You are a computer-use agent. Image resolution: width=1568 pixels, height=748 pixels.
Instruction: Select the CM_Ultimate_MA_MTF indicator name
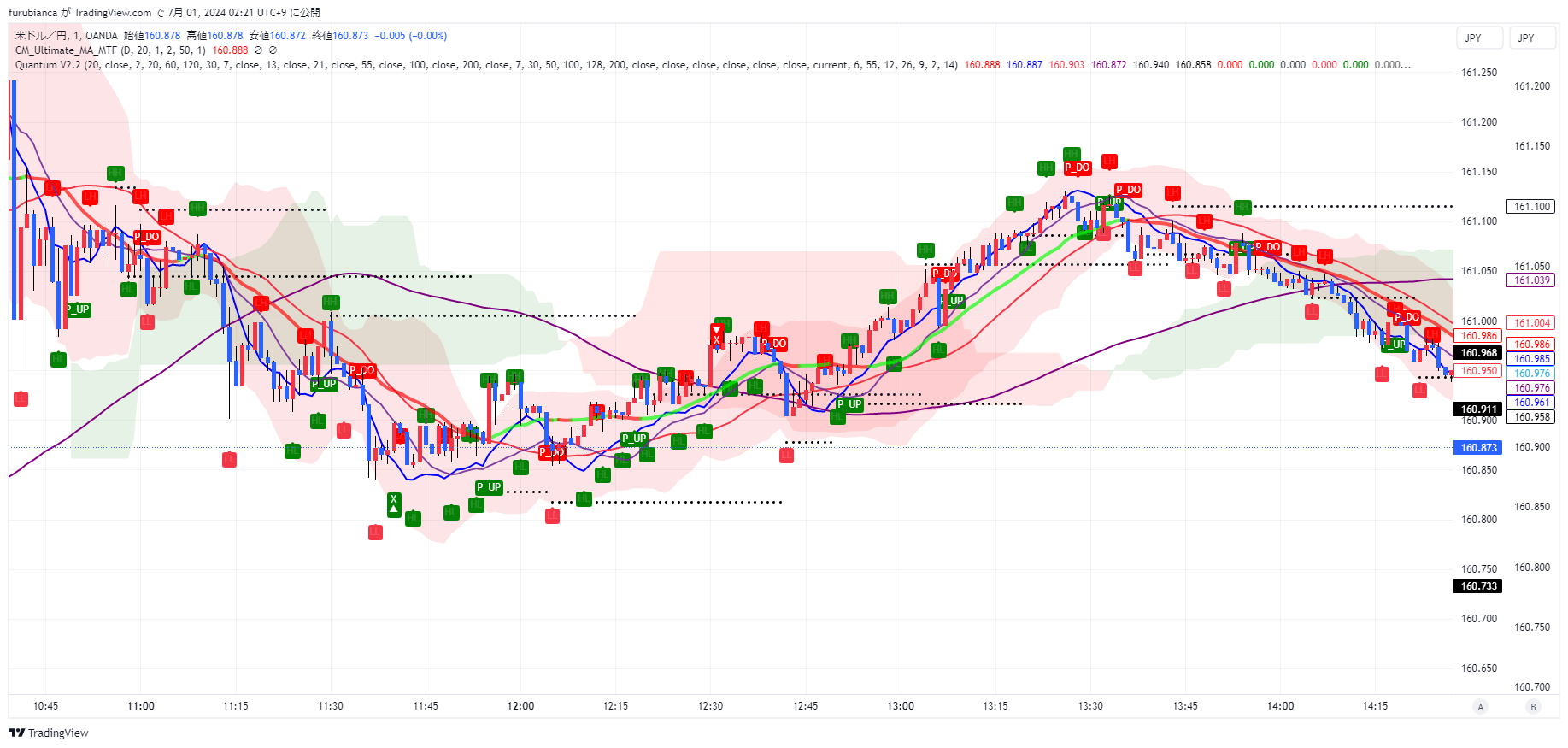coord(66,50)
